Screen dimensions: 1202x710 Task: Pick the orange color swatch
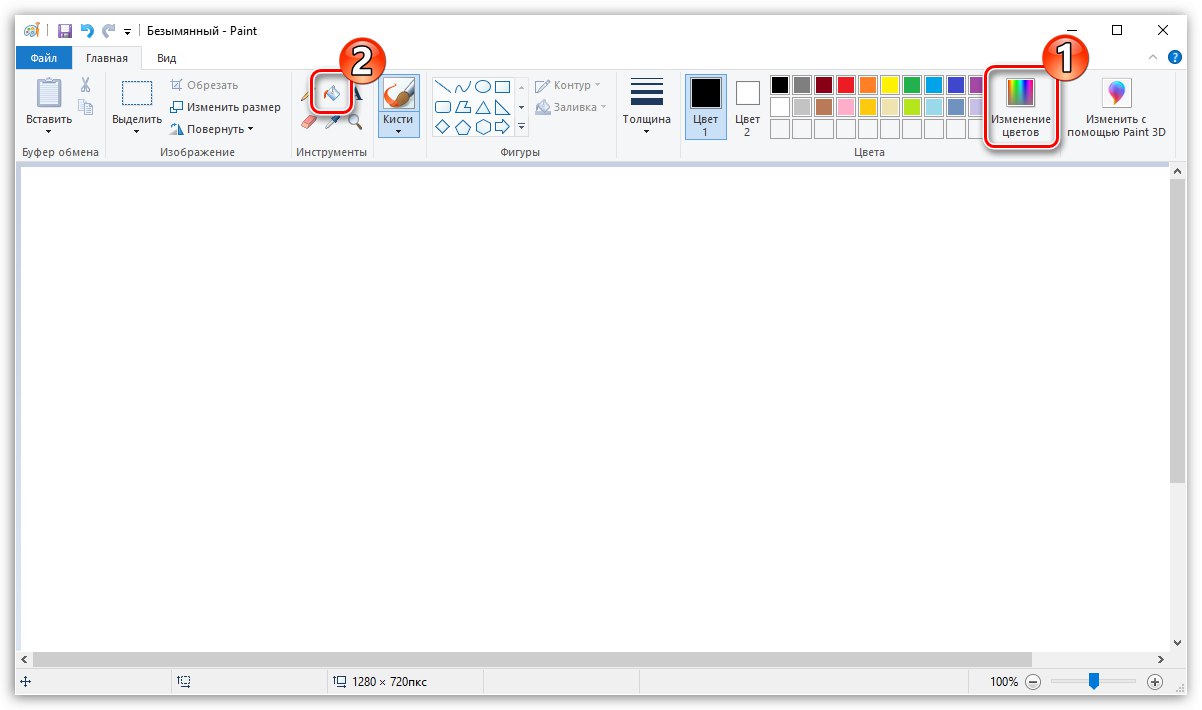[867, 85]
